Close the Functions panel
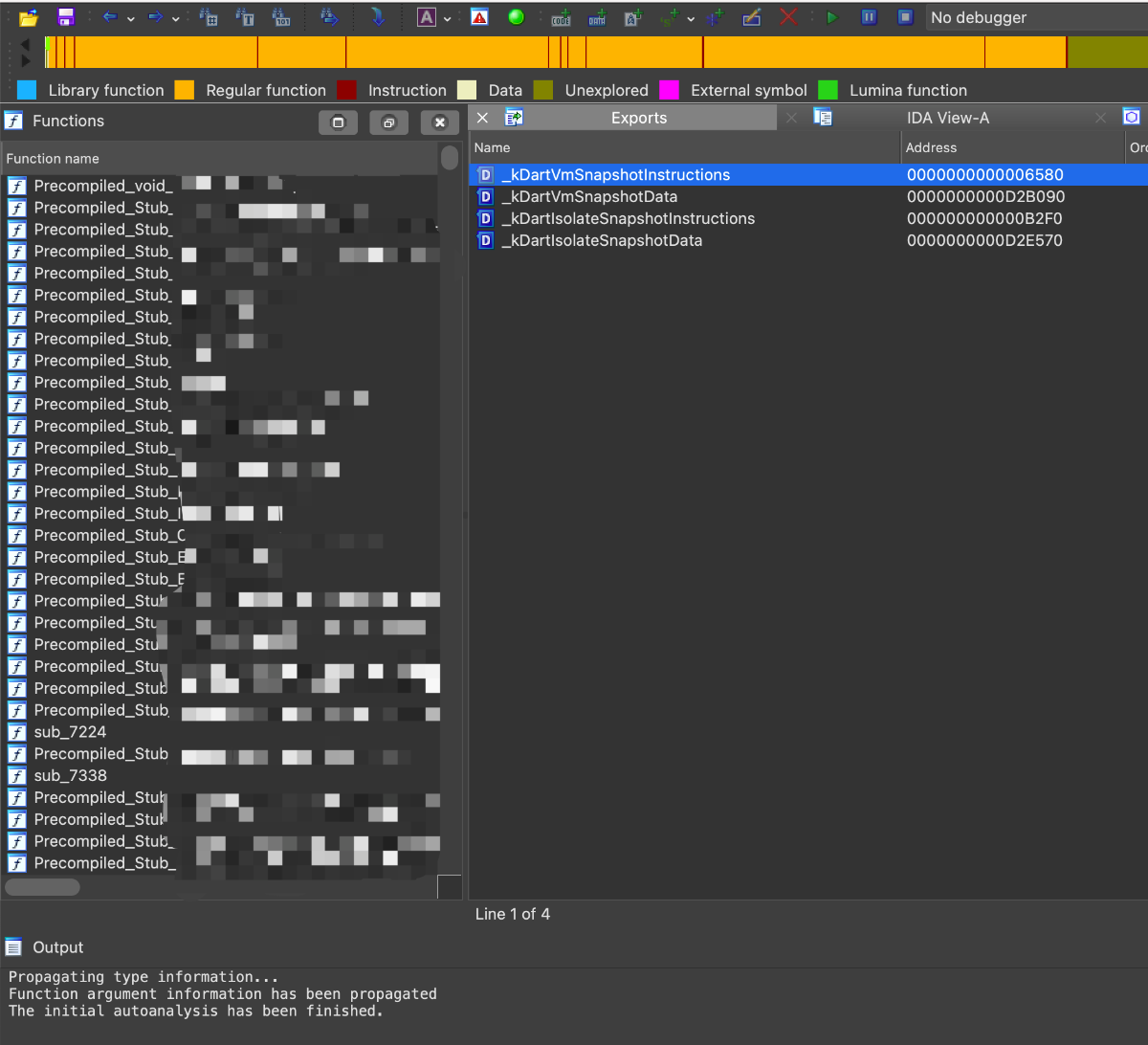This screenshot has height=1045, width=1148. 439,122
